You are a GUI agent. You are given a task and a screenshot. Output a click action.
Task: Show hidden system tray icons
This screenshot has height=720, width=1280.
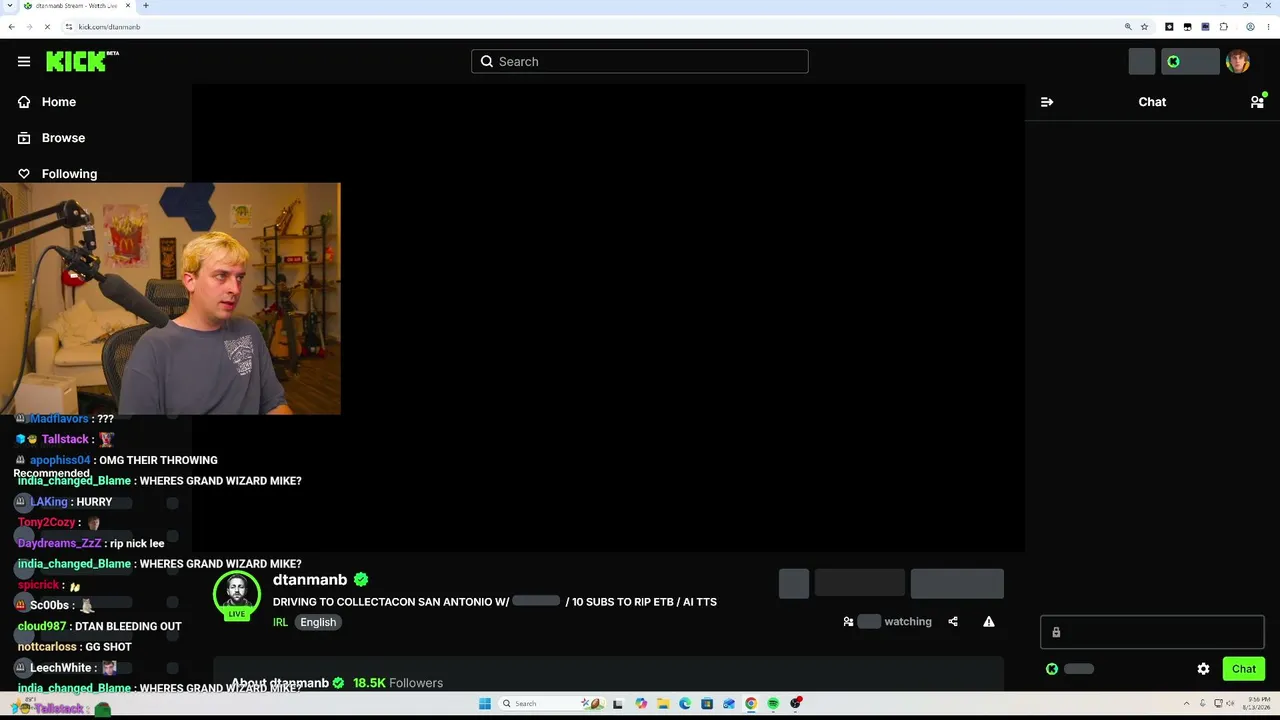1187,704
